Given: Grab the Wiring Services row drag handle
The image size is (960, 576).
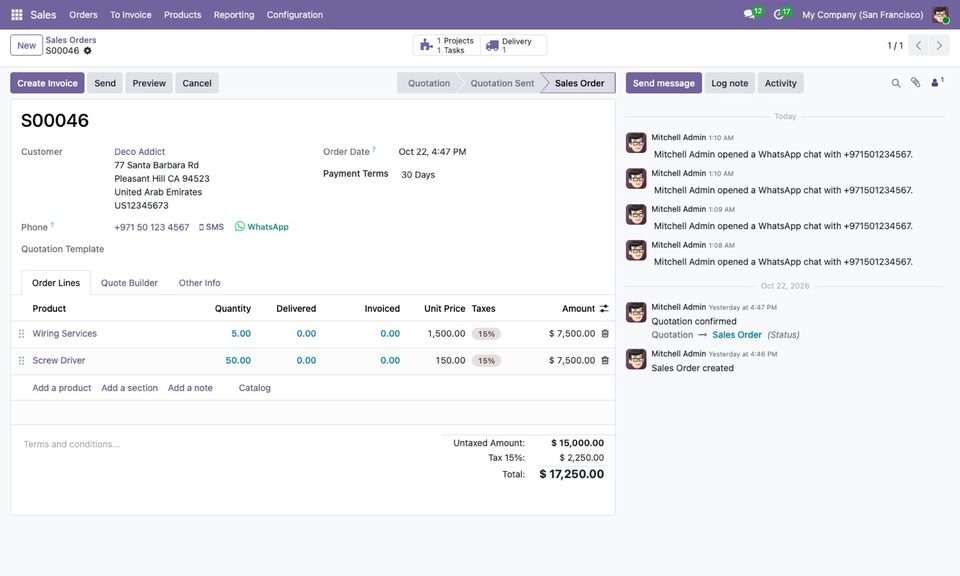Looking at the screenshot, I should pyautogui.click(x=21, y=334).
